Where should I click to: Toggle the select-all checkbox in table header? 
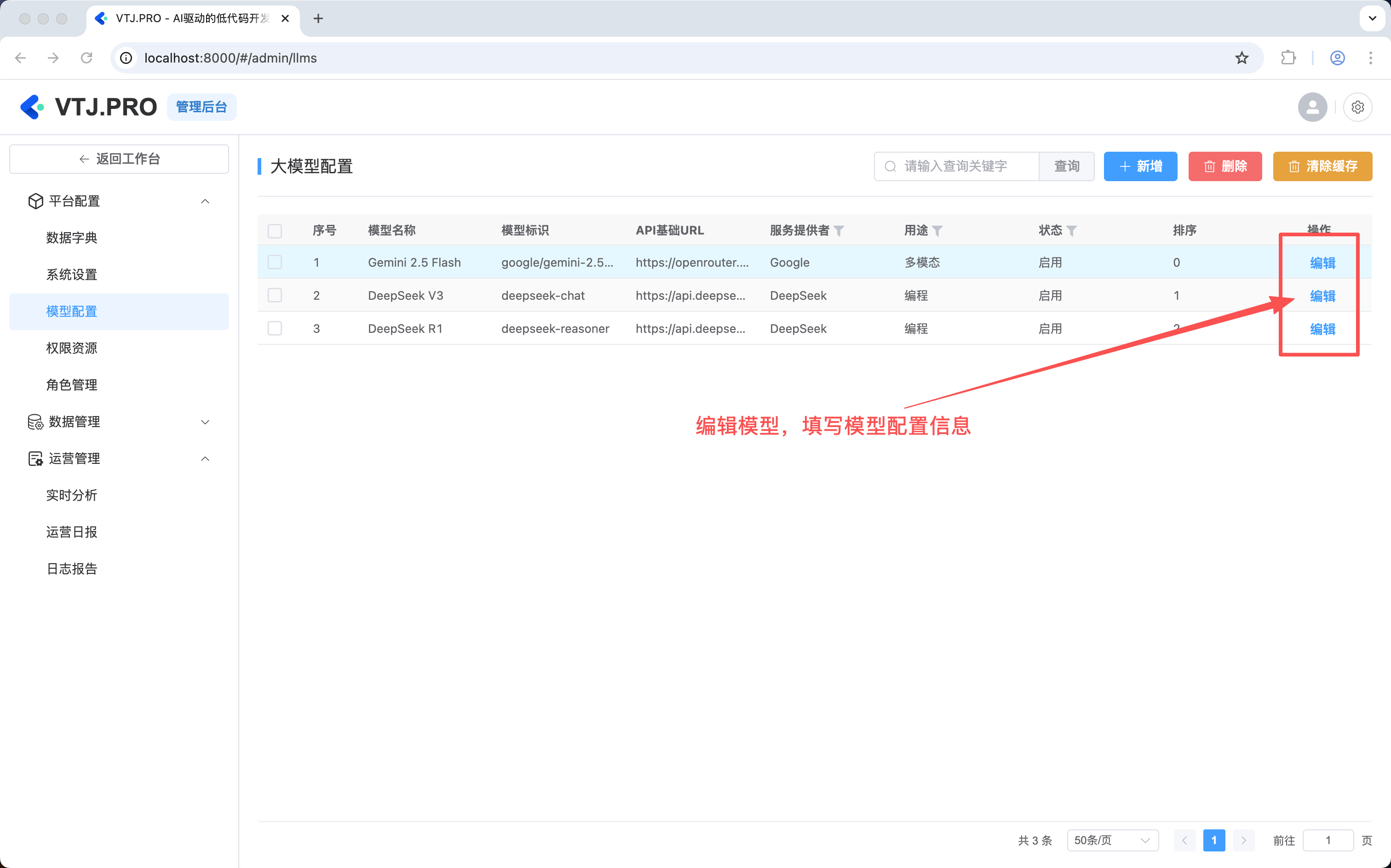[275, 231]
